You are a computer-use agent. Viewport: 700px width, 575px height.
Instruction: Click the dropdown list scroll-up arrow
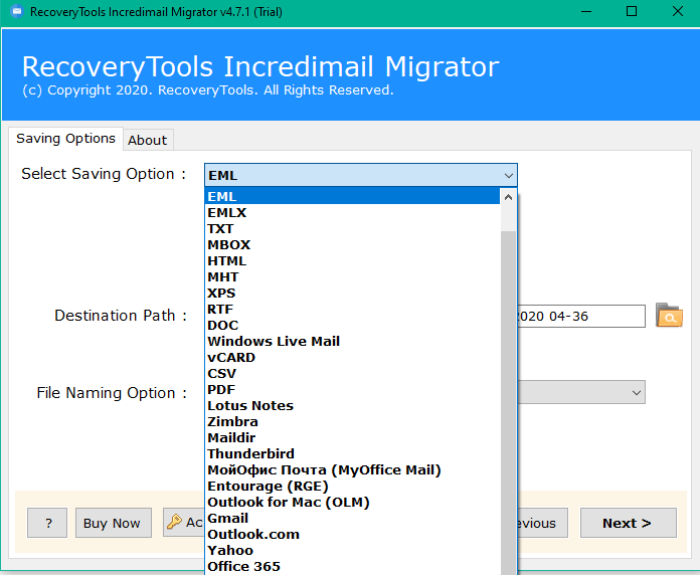[x=508, y=197]
